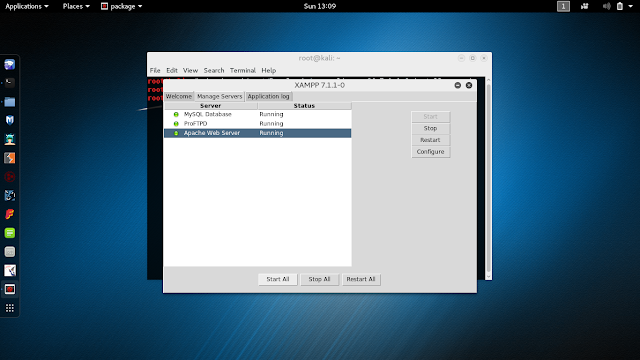Open the terminal Help menu
This screenshot has width=640, height=360.
click(269, 70)
